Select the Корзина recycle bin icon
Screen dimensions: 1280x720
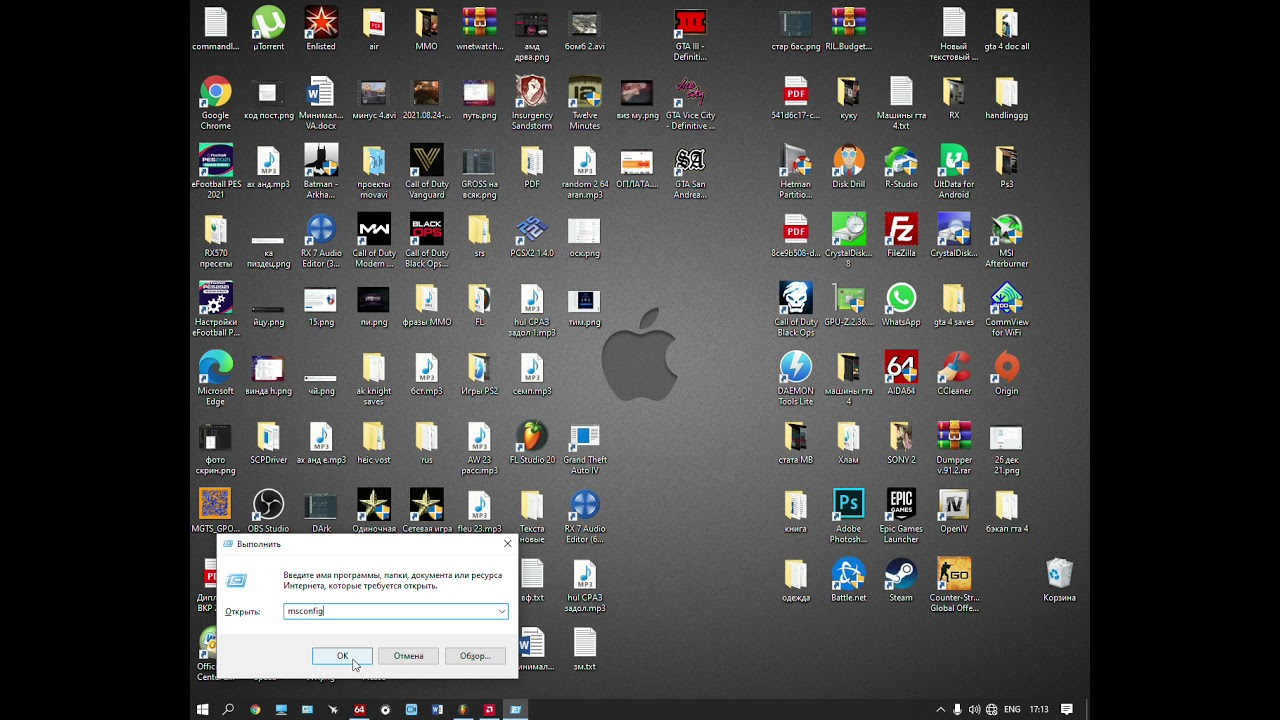click(1059, 581)
